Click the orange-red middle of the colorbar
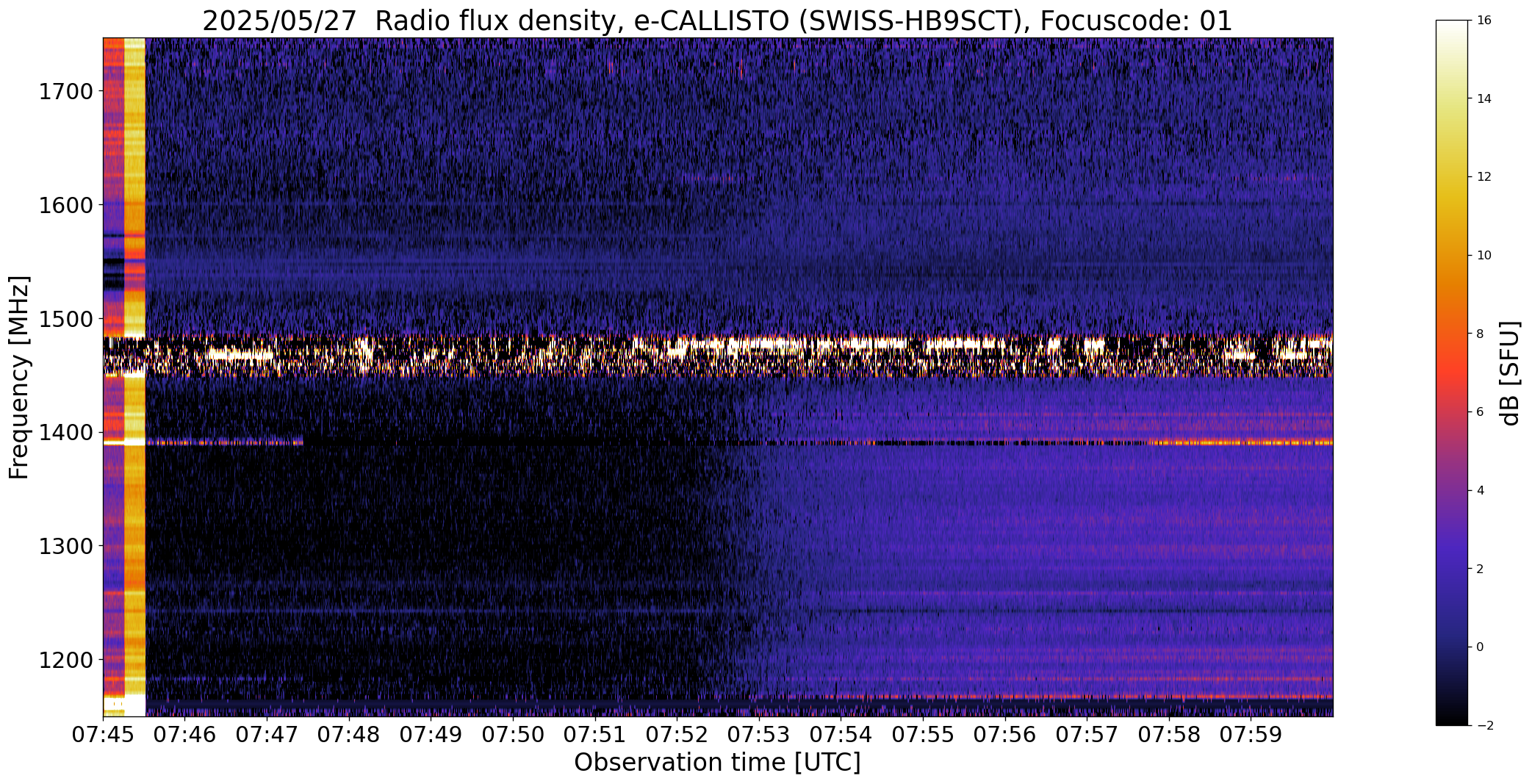 [x=1453, y=373]
